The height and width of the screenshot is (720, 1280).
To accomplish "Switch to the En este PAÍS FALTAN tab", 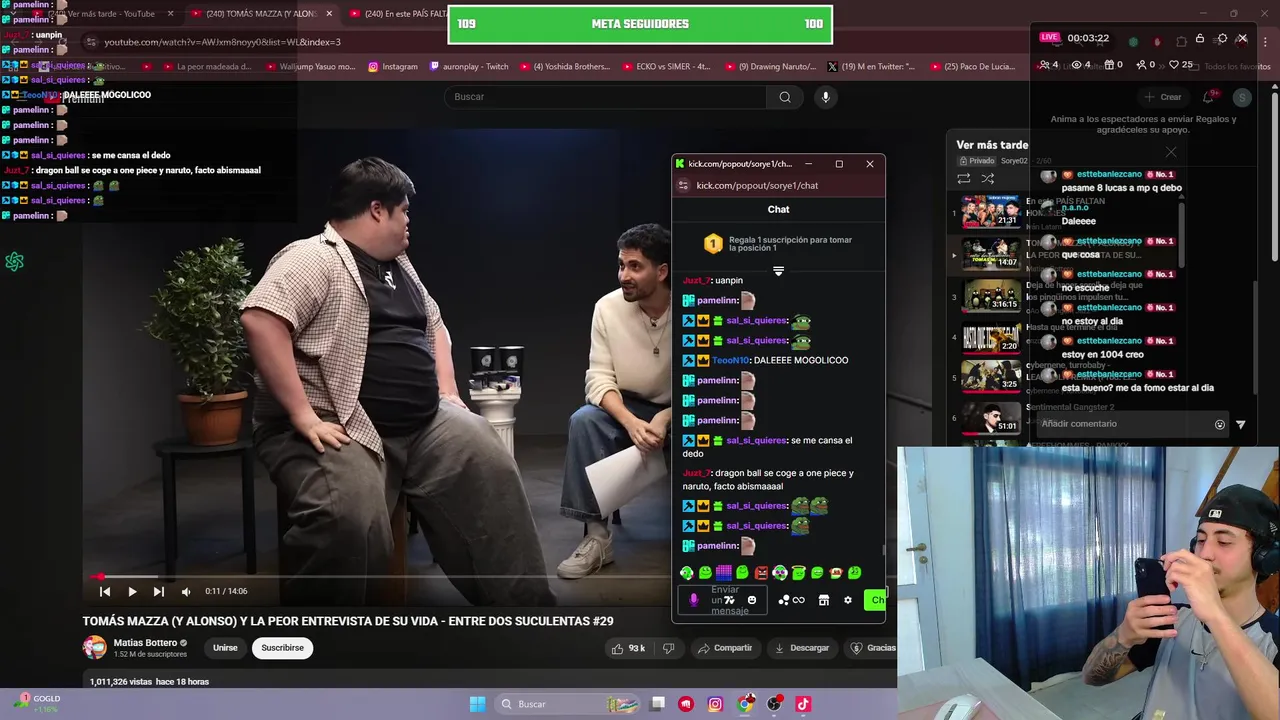I will (405, 14).
